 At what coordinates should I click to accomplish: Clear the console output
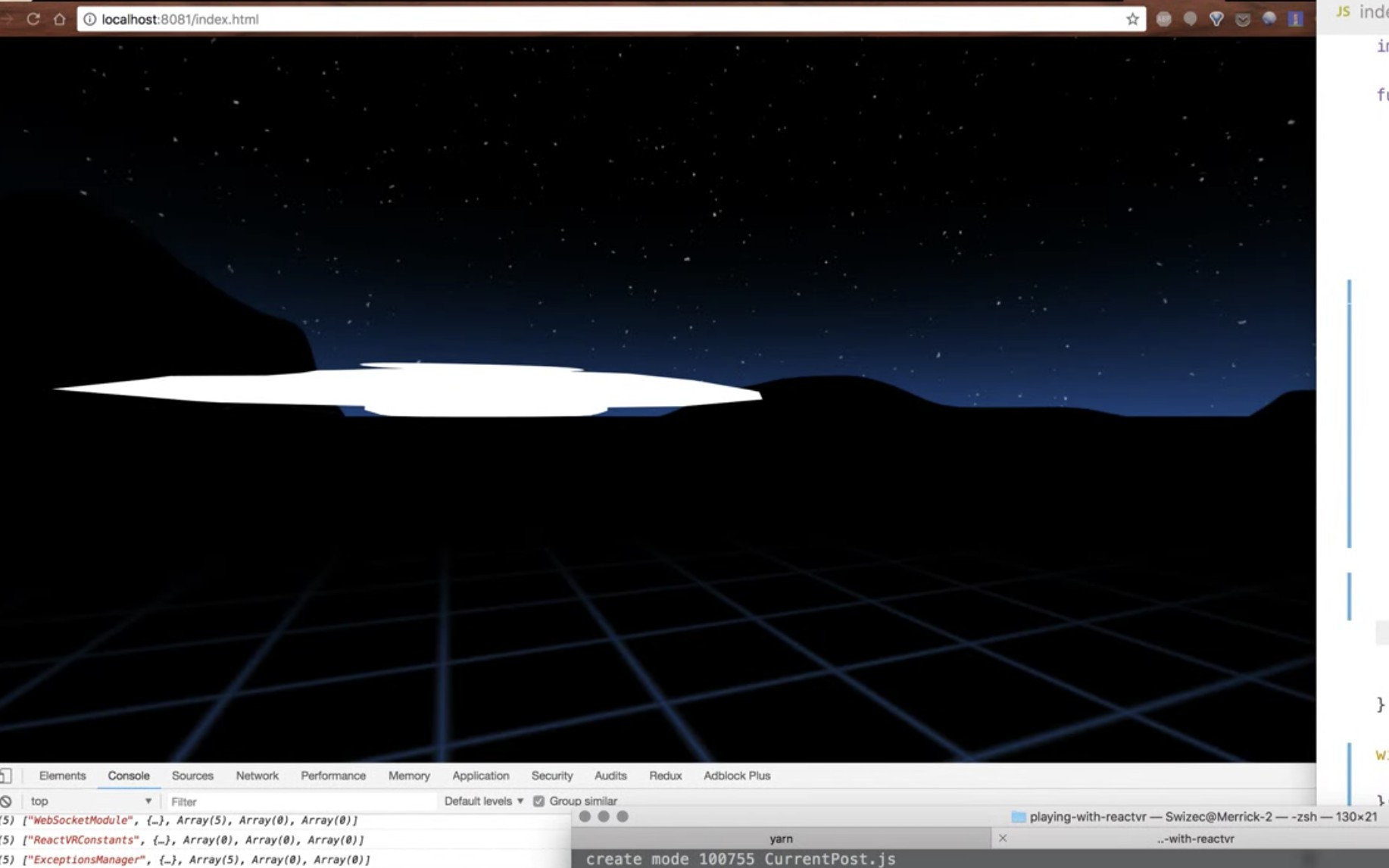coord(6,801)
